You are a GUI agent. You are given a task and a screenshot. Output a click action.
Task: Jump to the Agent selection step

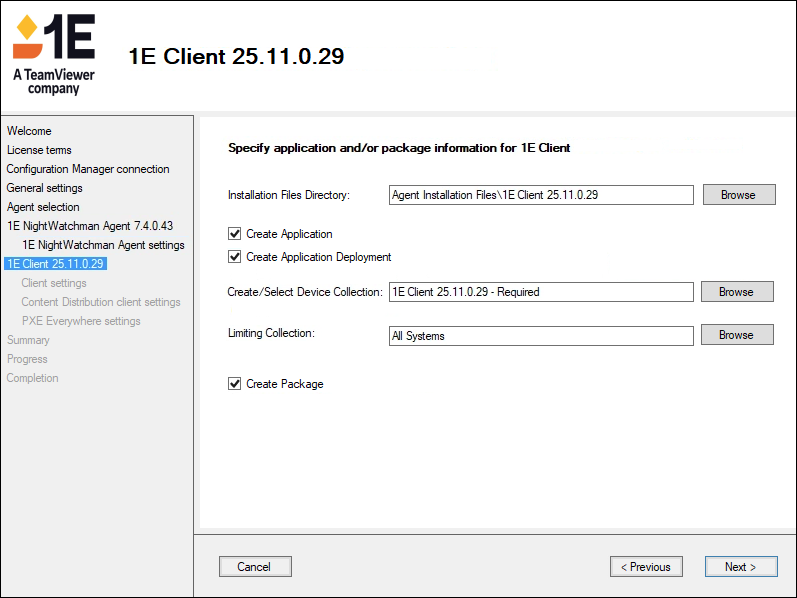click(43, 207)
